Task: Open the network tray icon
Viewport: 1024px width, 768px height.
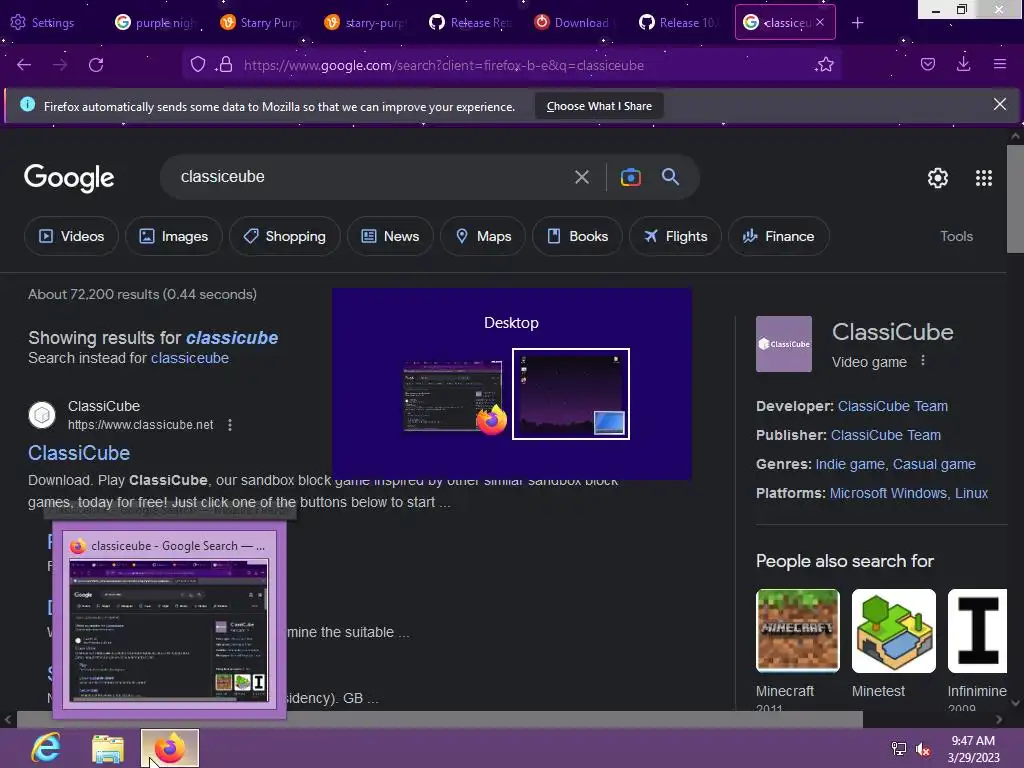Action: coord(899,749)
